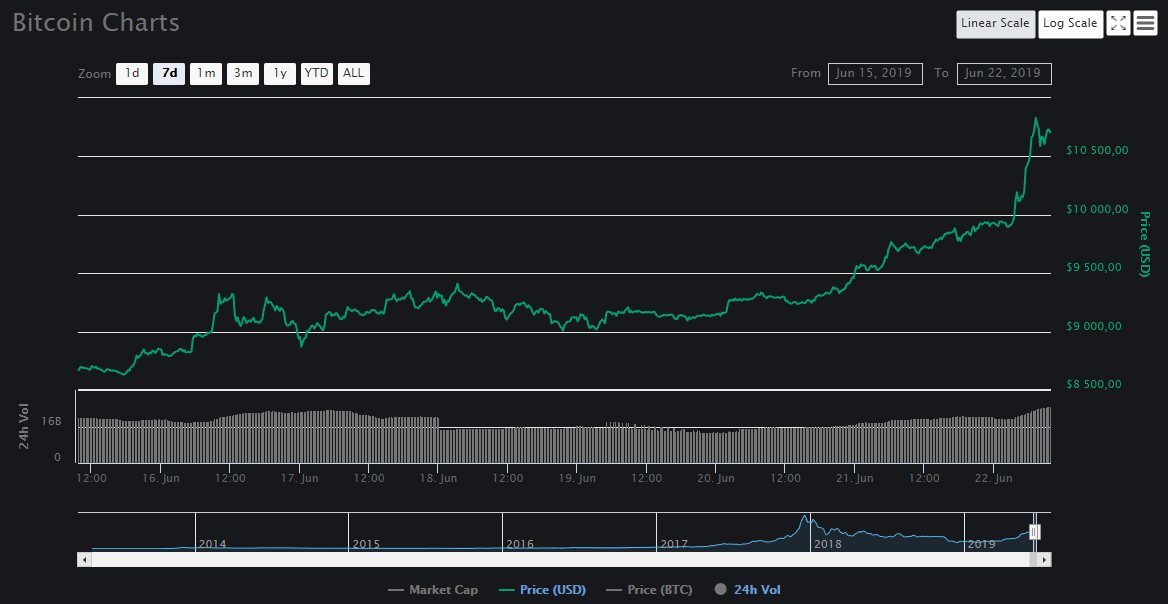Select the 1d zoom range
Screen dimensions: 1168x604
tap(132, 73)
